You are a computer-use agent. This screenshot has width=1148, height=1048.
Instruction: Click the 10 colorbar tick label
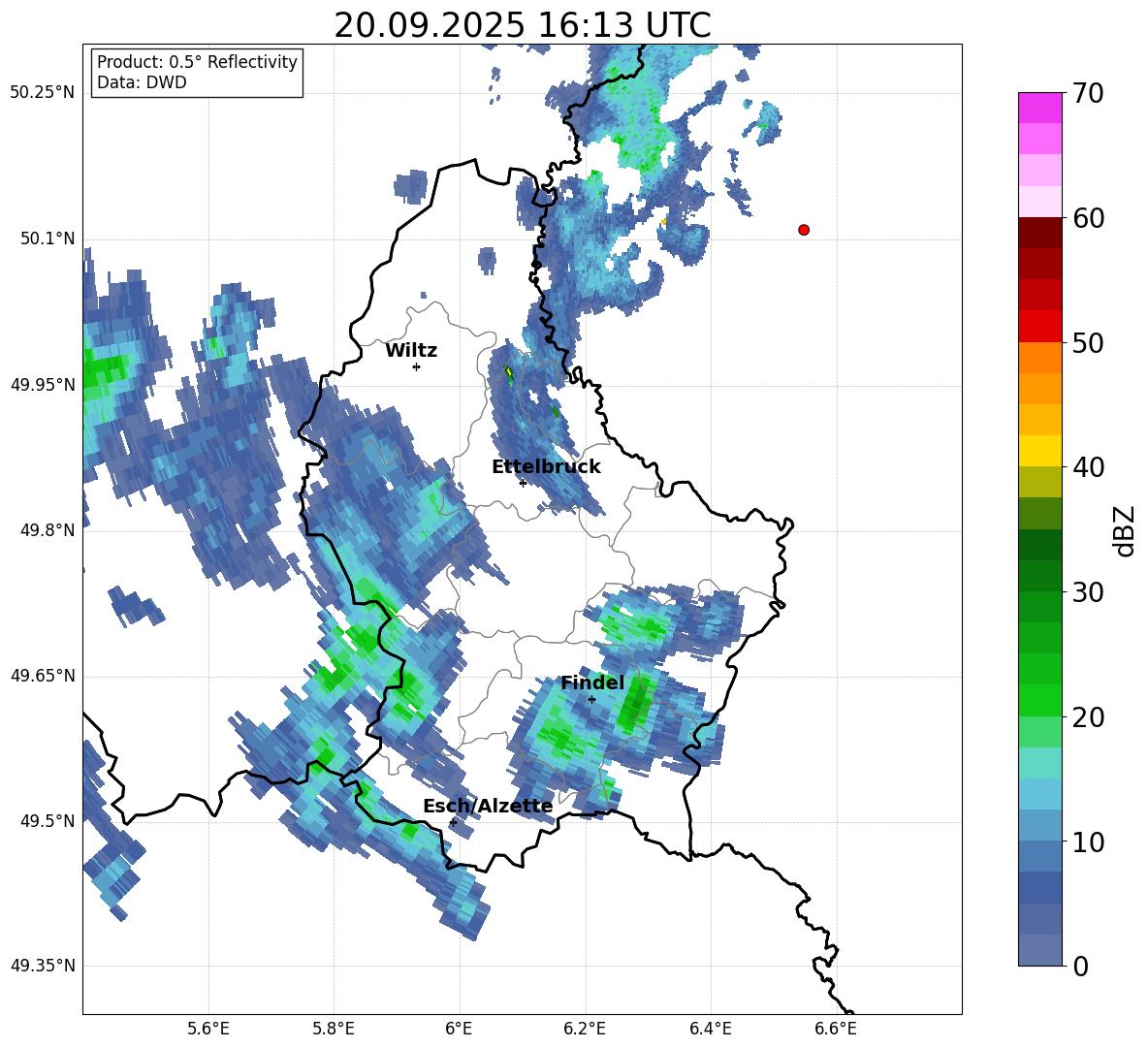pos(1088,842)
